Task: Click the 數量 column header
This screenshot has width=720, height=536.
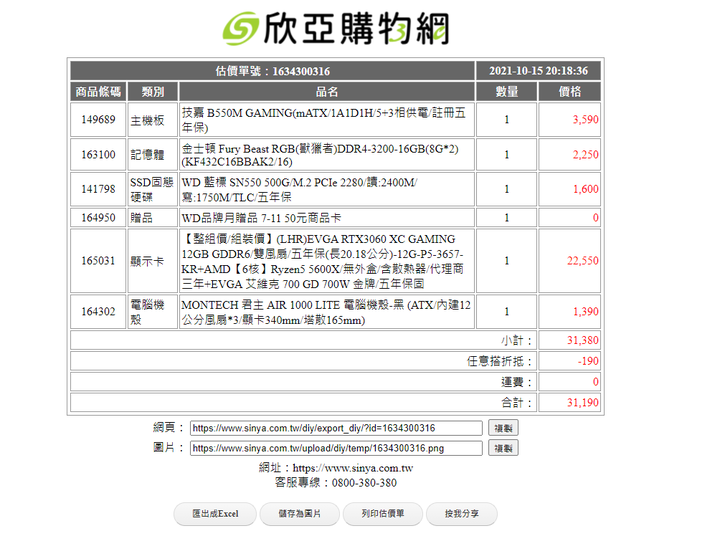Action: 506,92
